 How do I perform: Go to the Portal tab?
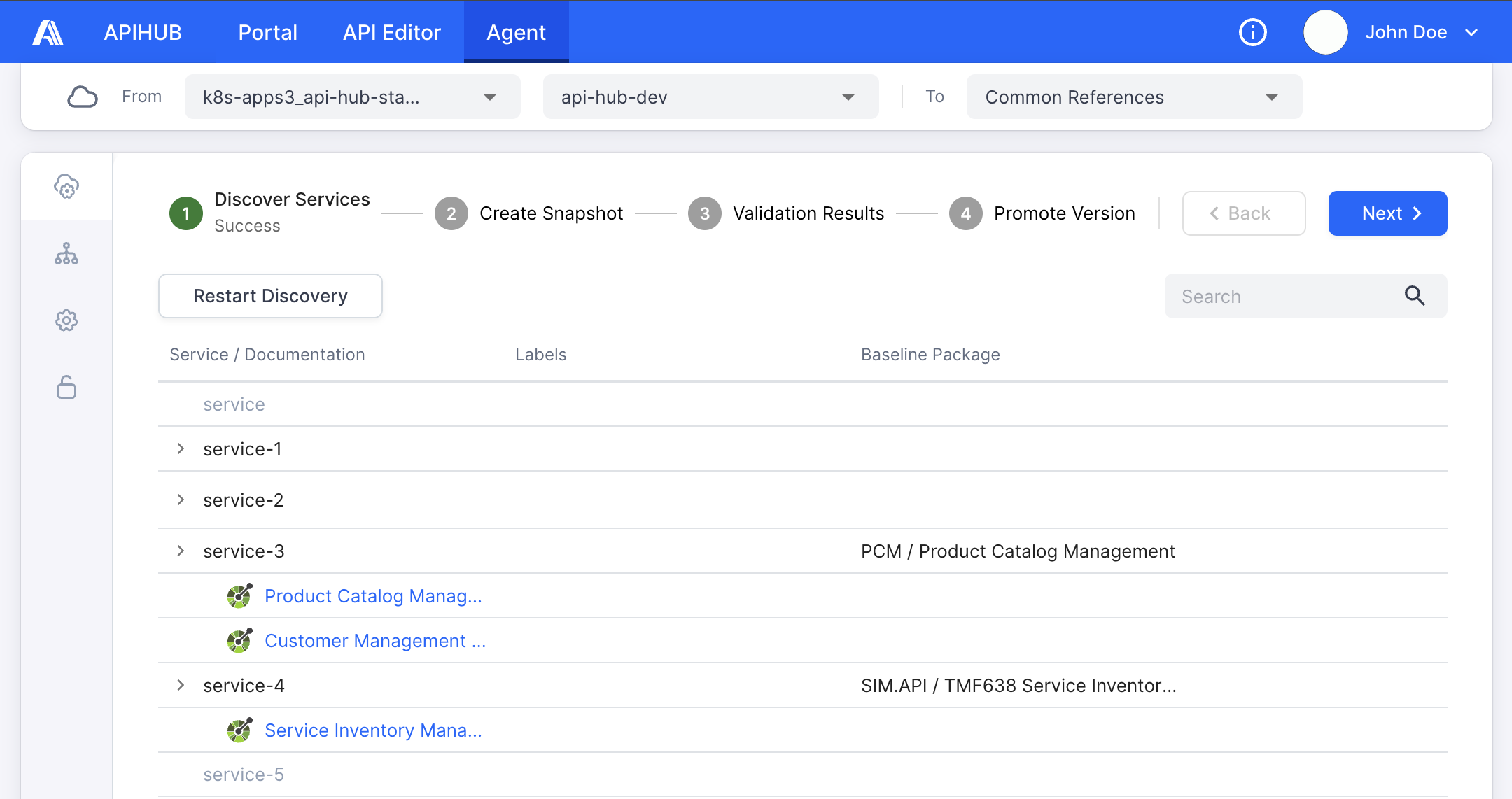pyautogui.click(x=267, y=32)
